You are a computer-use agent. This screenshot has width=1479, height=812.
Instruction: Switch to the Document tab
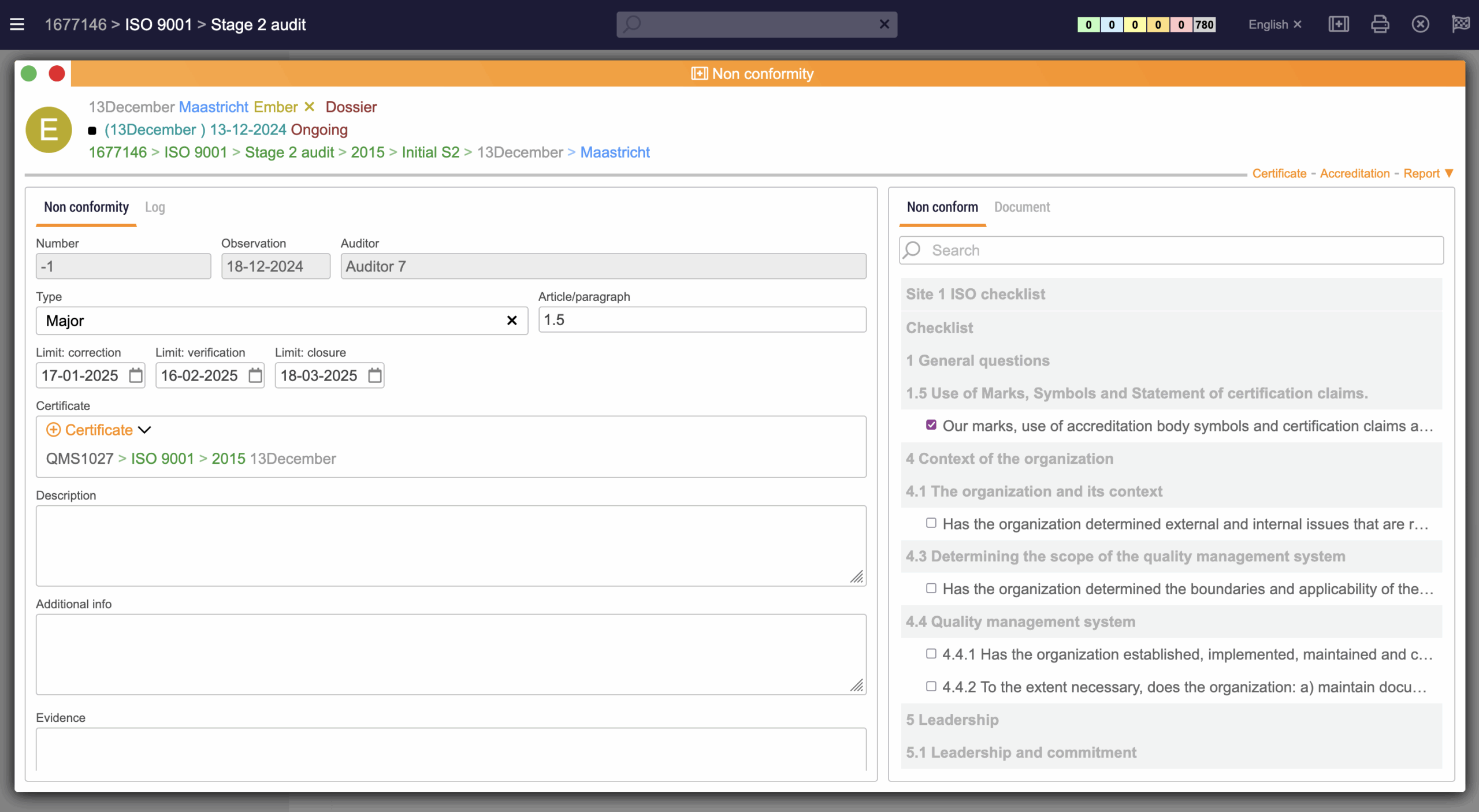[1021, 207]
